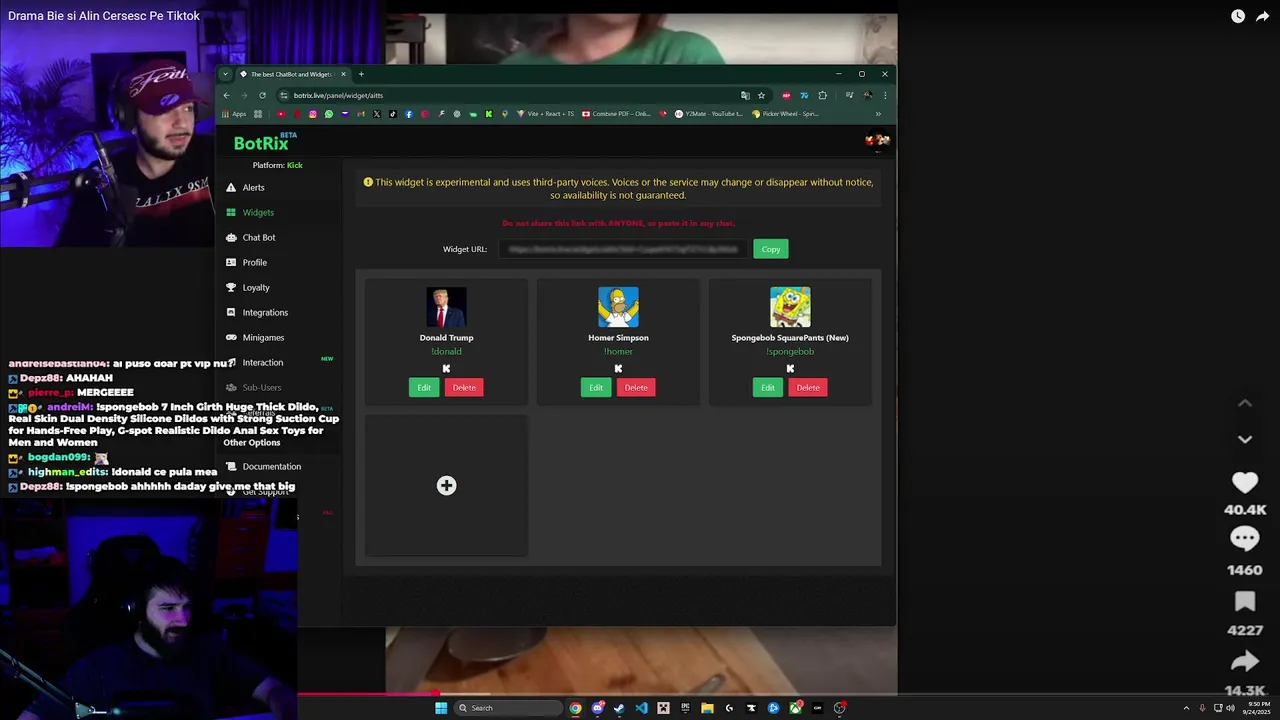Screen dimensions: 1280x720
Task: Delete the Homer Simpson voice
Action: click(636, 387)
